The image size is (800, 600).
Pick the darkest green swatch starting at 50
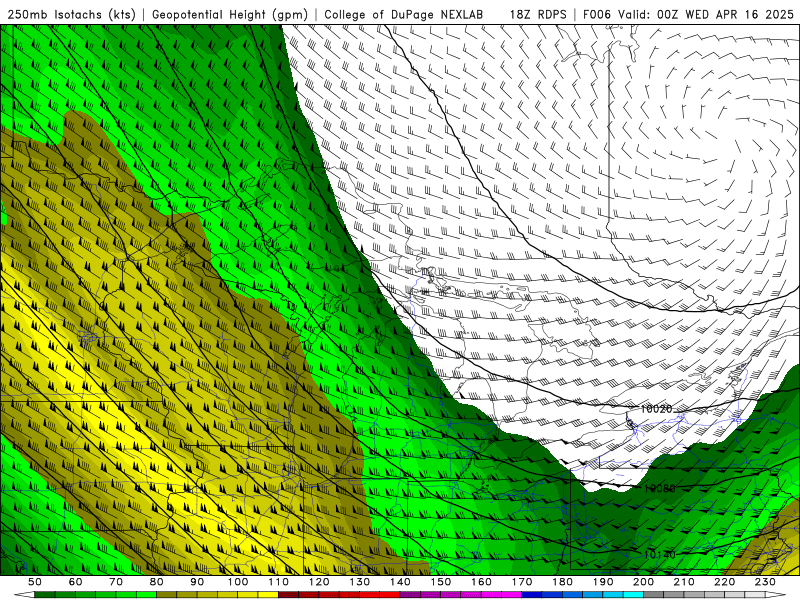point(45,595)
